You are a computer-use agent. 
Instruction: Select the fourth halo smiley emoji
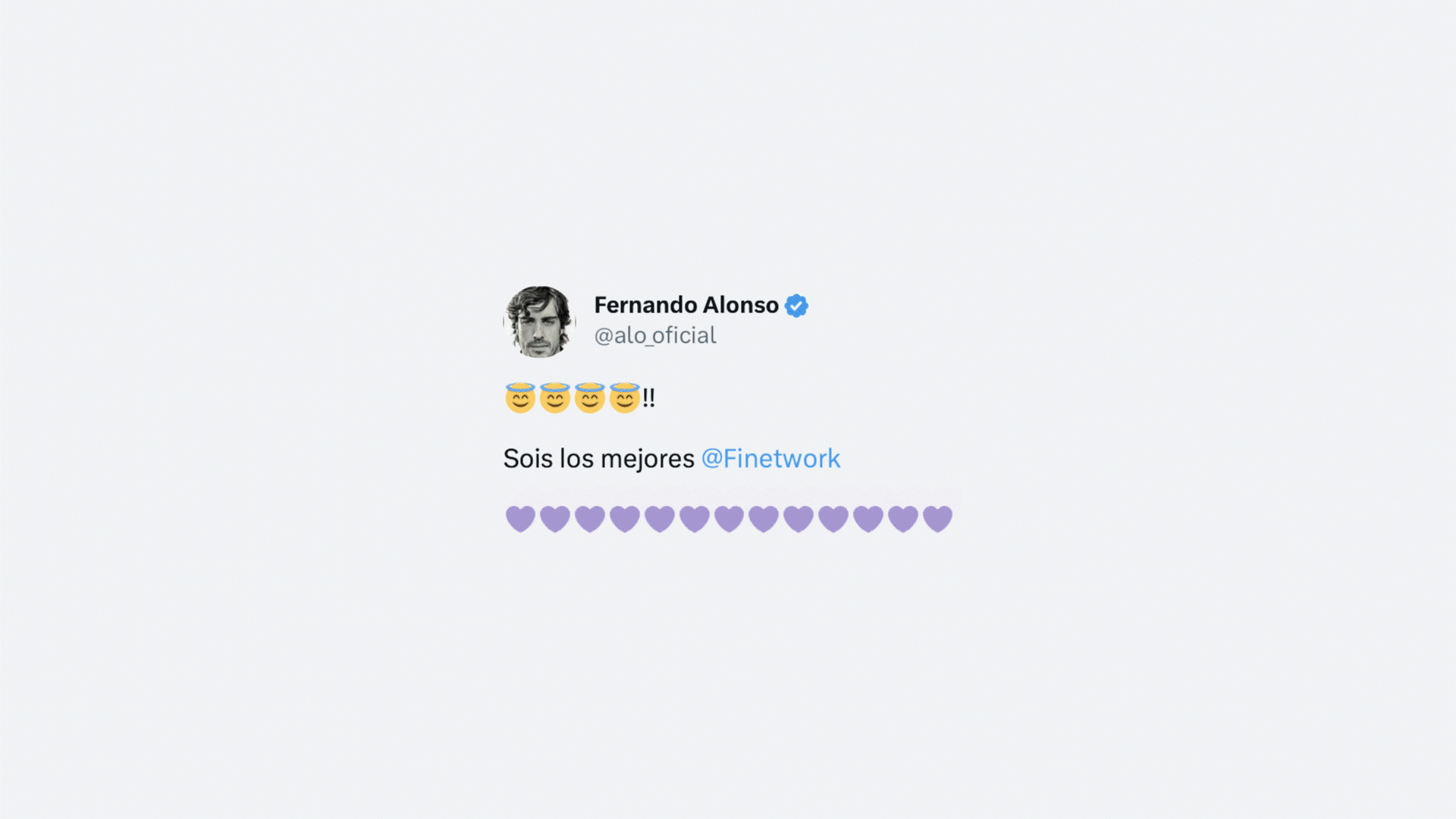pos(625,397)
